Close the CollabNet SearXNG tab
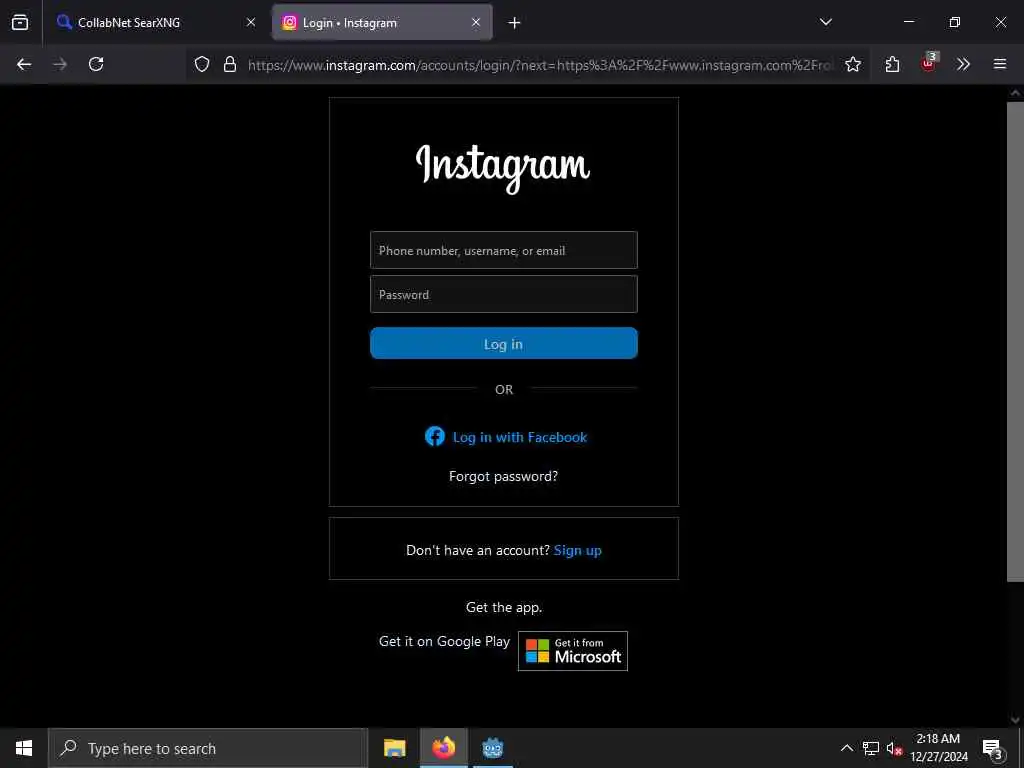1024x768 pixels. point(251,22)
